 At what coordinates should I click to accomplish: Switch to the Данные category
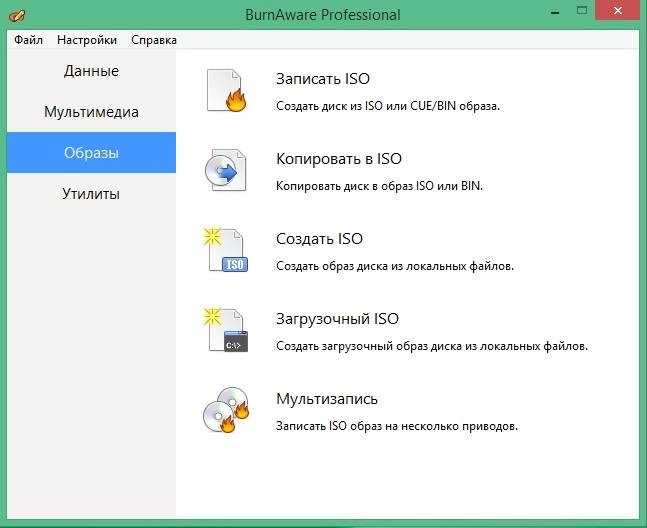91,71
